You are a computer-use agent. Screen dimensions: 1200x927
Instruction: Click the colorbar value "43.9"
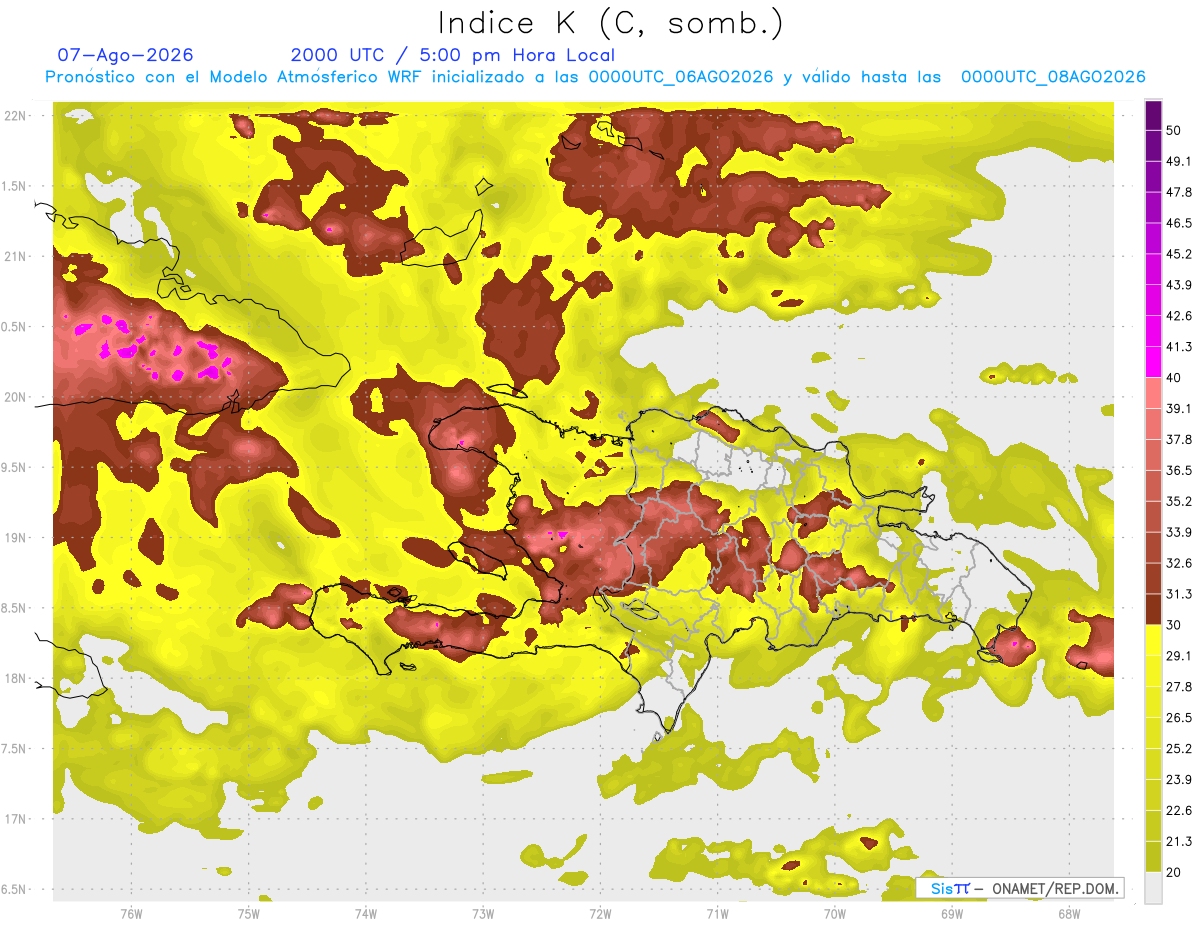1179,285
